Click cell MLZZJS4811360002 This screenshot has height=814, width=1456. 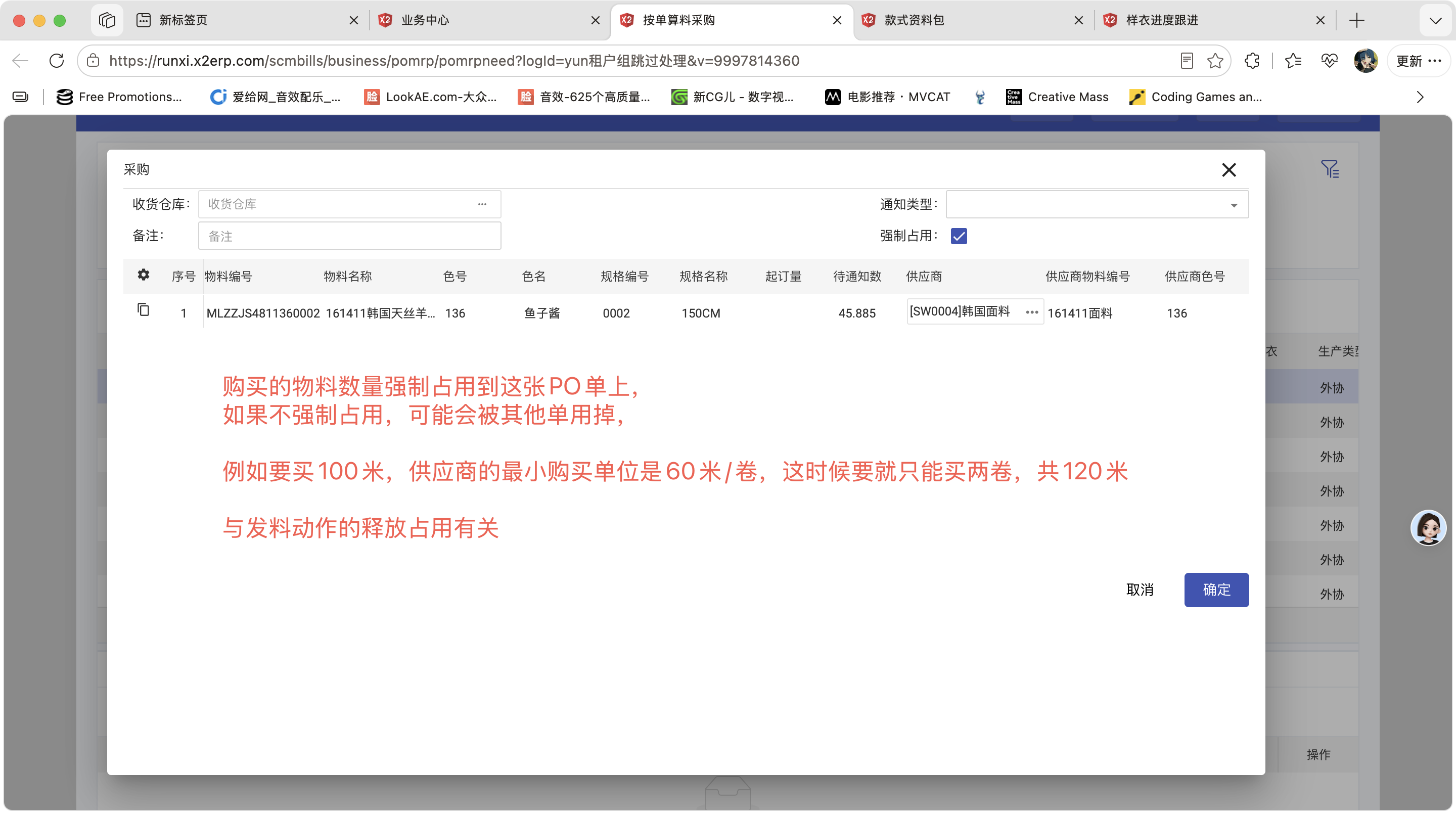263,313
